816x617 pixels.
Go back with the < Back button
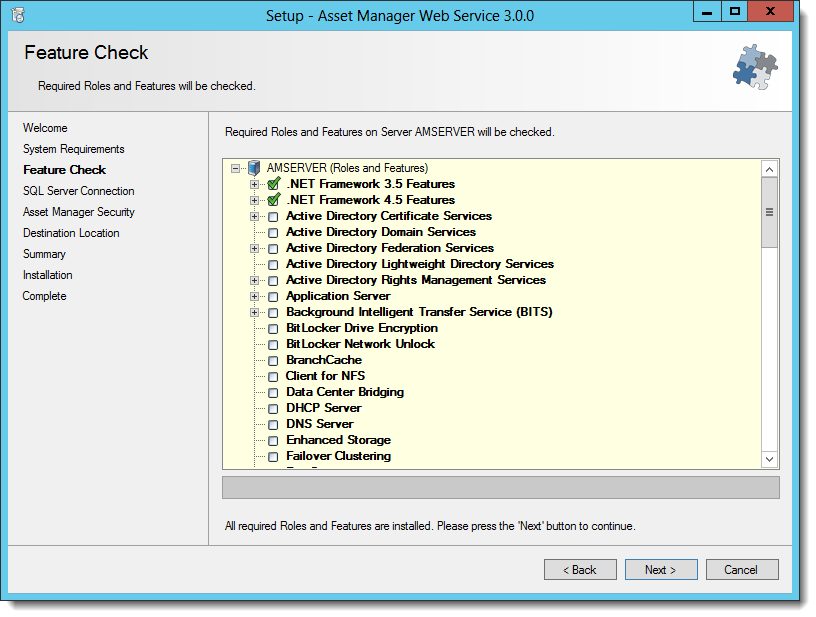coord(580,570)
